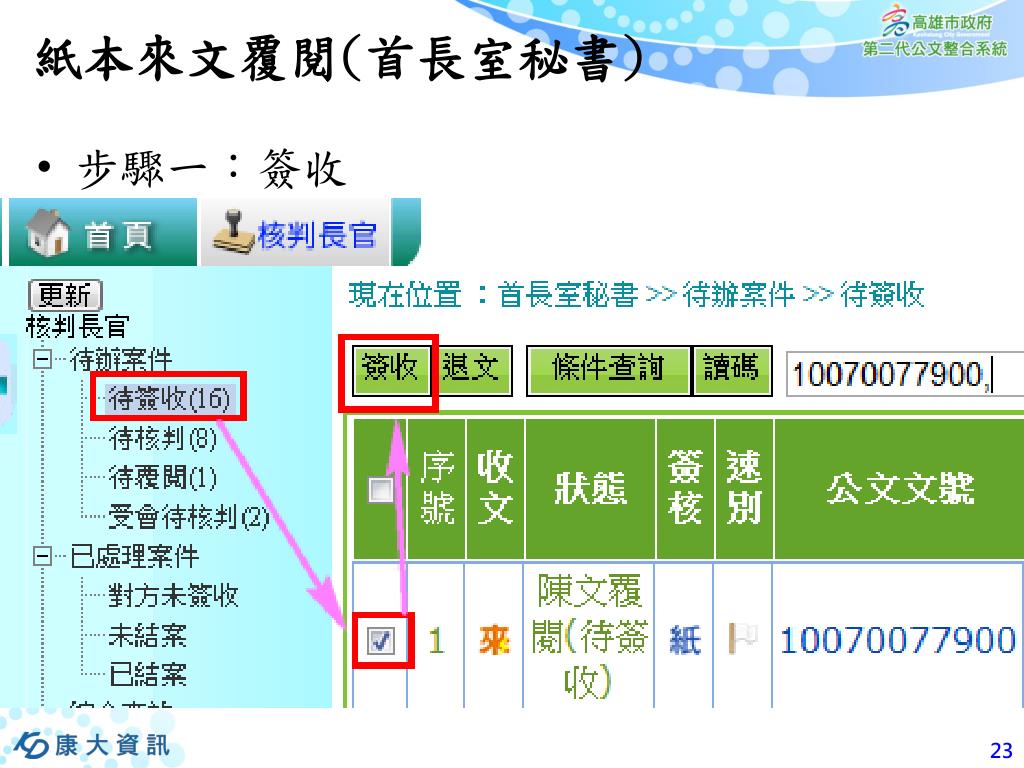
Task: Click the 收文 column header
Action: tap(495, 488)
